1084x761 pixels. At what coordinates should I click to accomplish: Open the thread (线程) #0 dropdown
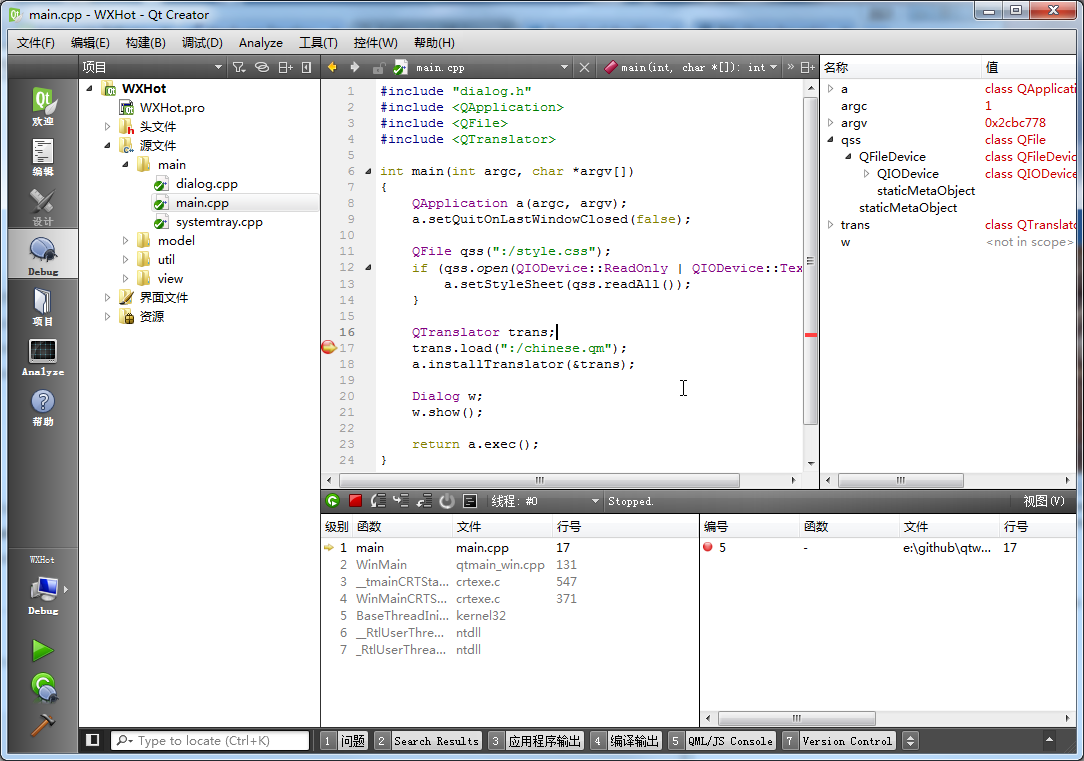tap(544, 501)
